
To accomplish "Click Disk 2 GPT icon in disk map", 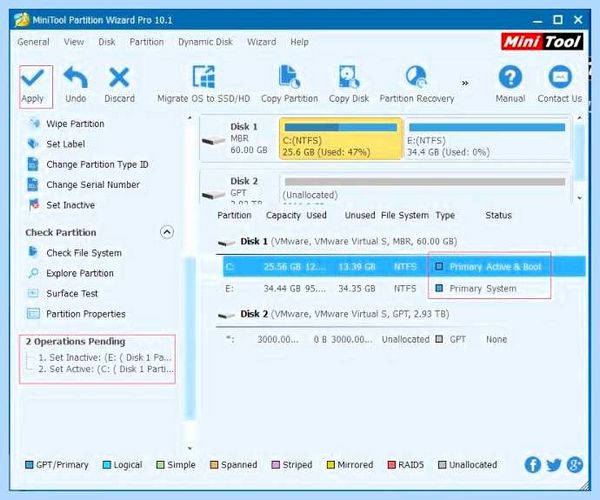I will (x=214, y=195).
